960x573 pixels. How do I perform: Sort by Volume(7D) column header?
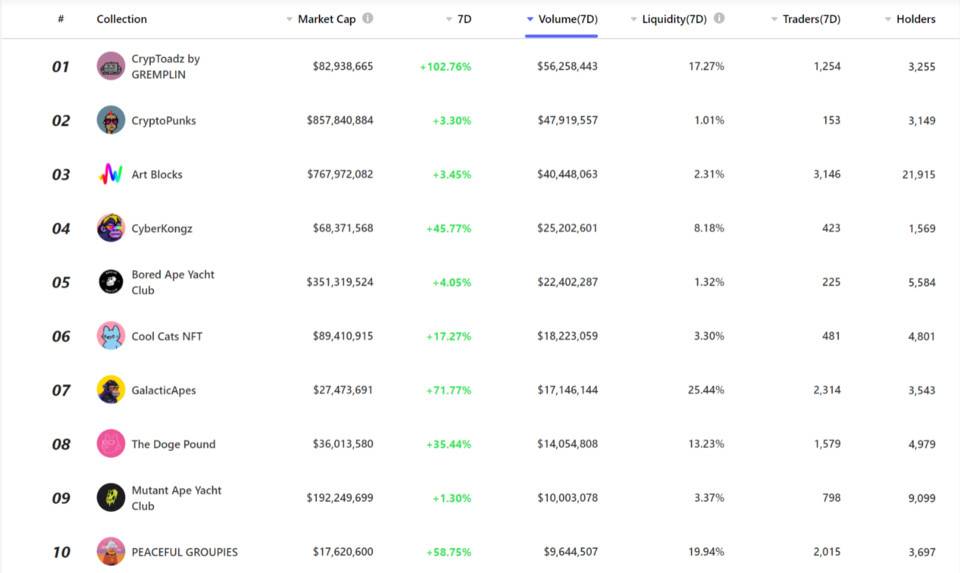coord(562,19)
